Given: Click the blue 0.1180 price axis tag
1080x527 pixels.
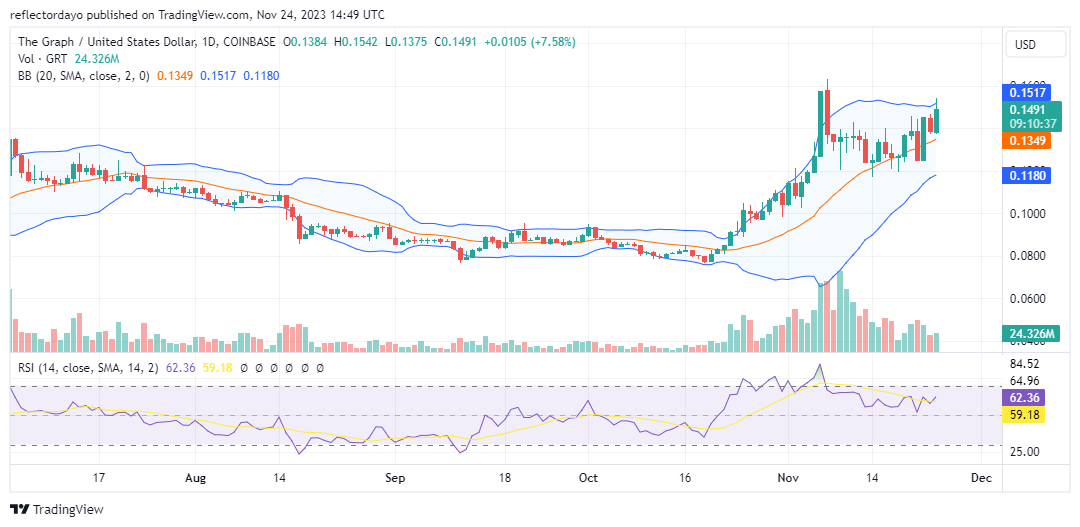Looking at the screenshot, I should 1028,176.
